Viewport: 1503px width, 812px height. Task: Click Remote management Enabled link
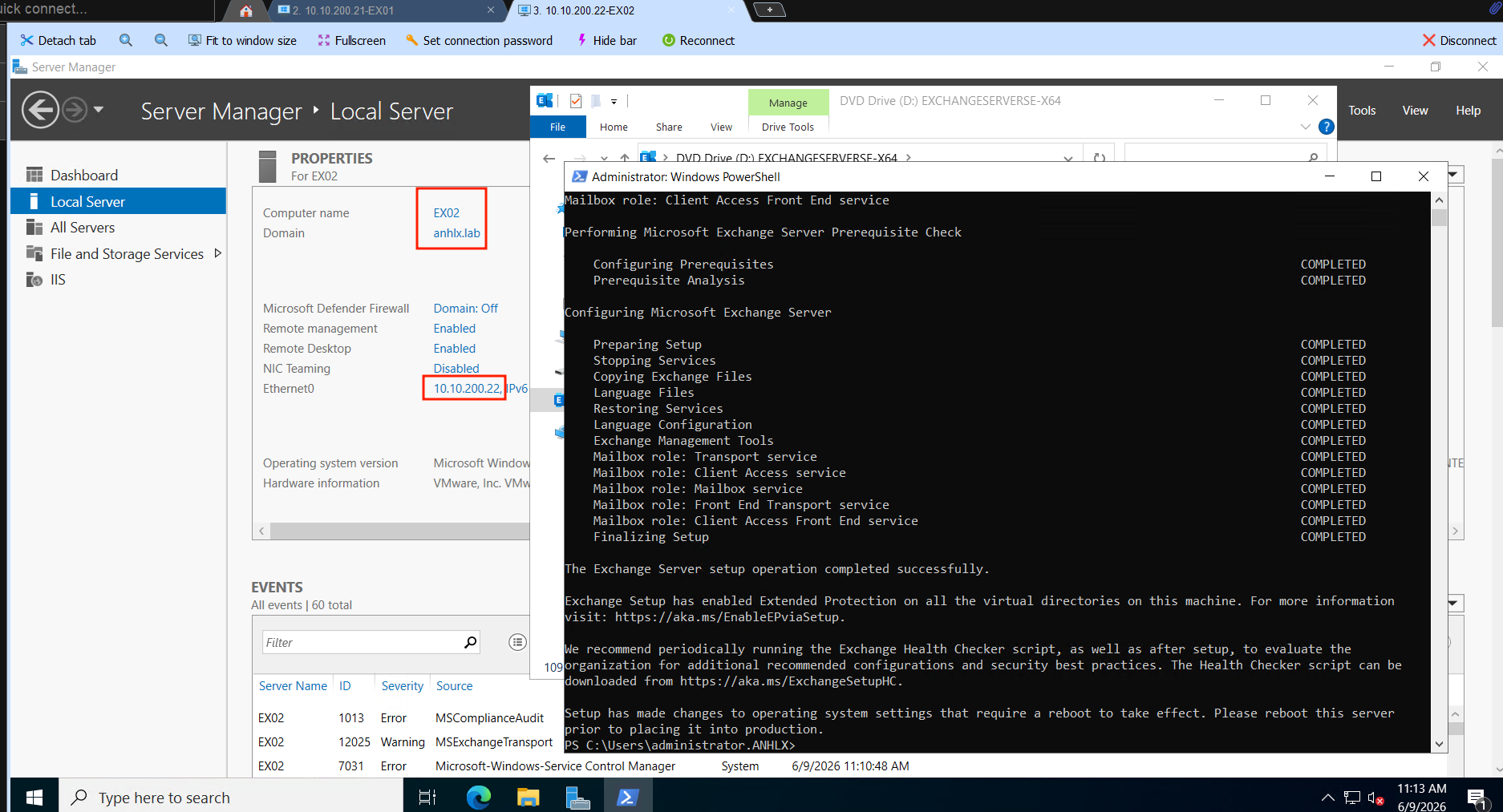pos(455,329)
